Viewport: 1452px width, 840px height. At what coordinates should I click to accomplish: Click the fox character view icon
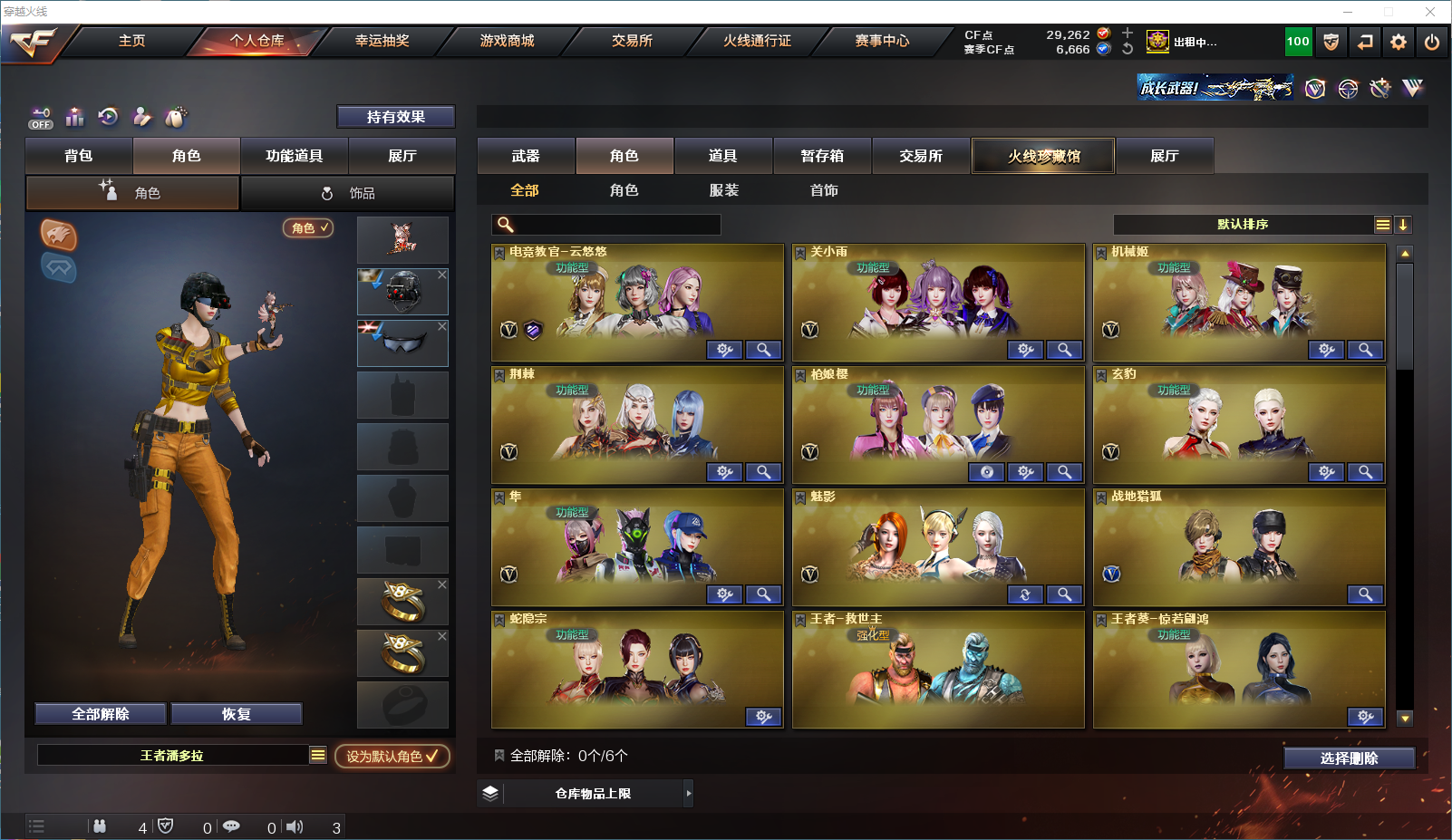coord(59,235)
